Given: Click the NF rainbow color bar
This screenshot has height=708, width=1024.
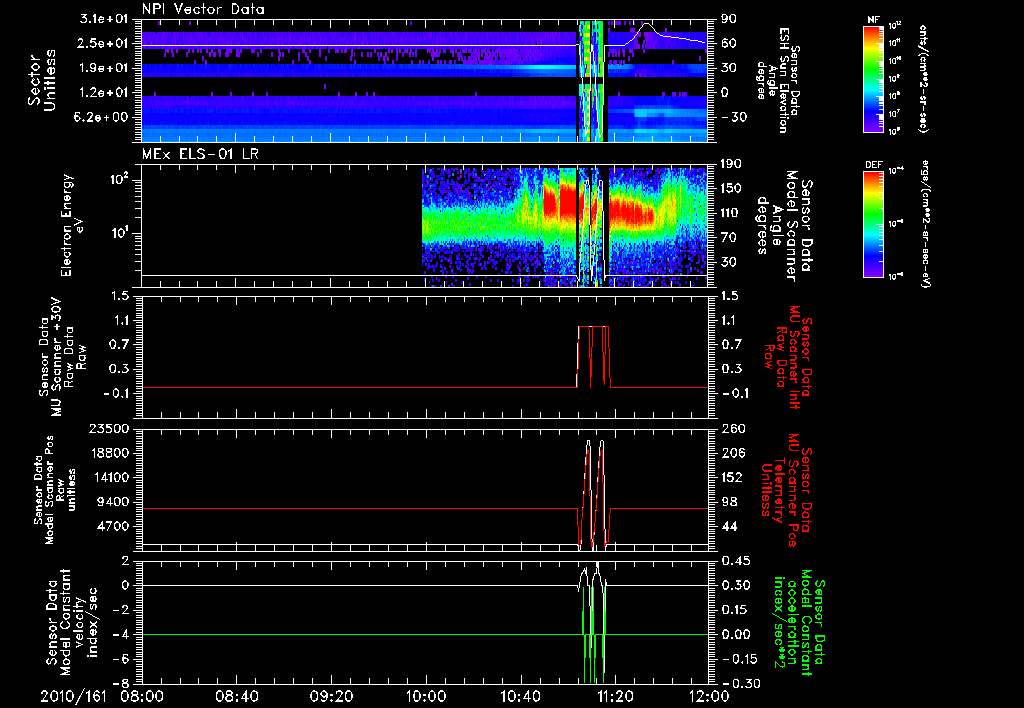Looking at the screenshot, I should coord(873,78).
